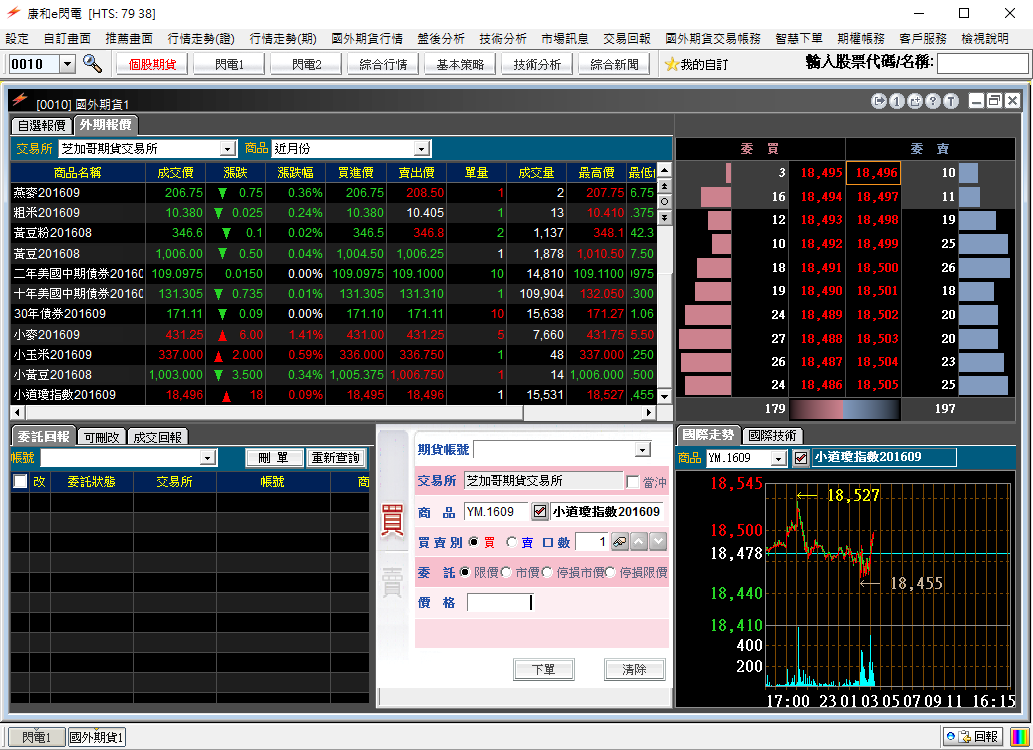
Task: Enable the 當沖 day-trade checkbox
Action: (x=632, y=482)
